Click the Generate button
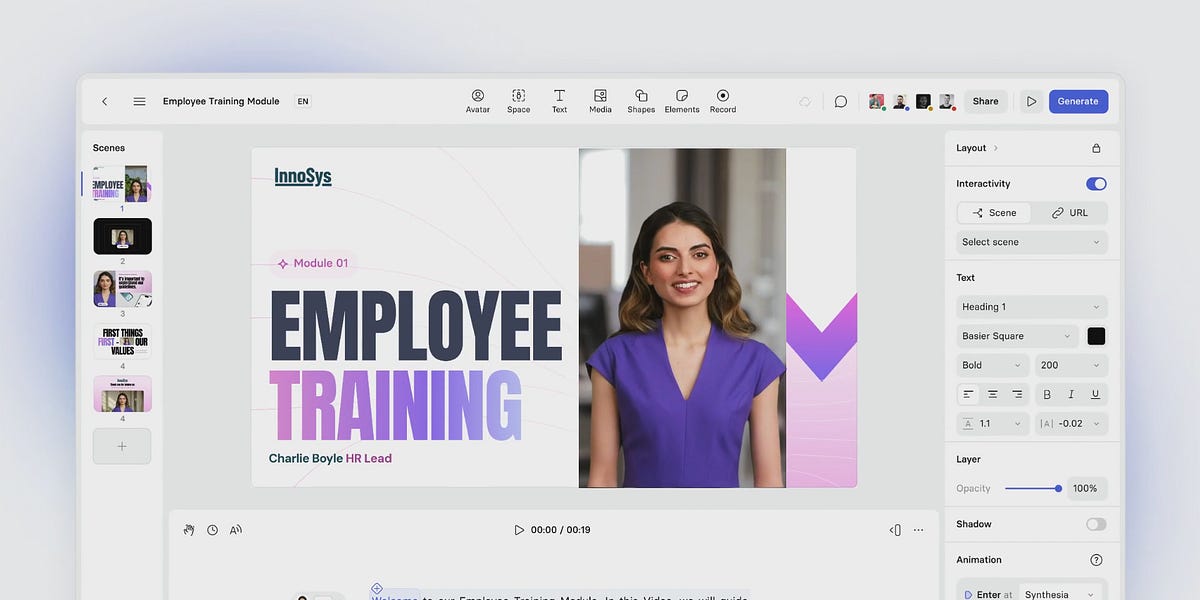Image resolution: width=1200 pixels, height=600 pixels. [x=1078, y=101]
